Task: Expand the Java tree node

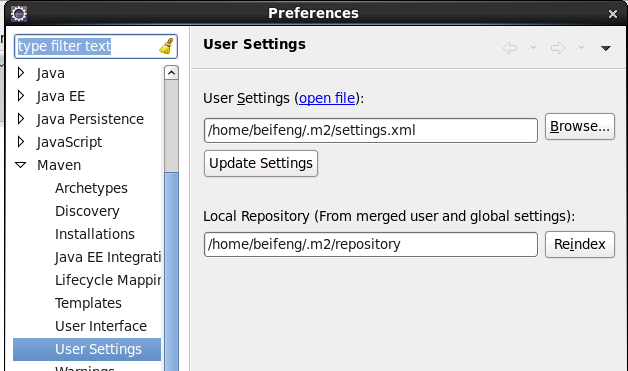Action: [x=21, y=73]
